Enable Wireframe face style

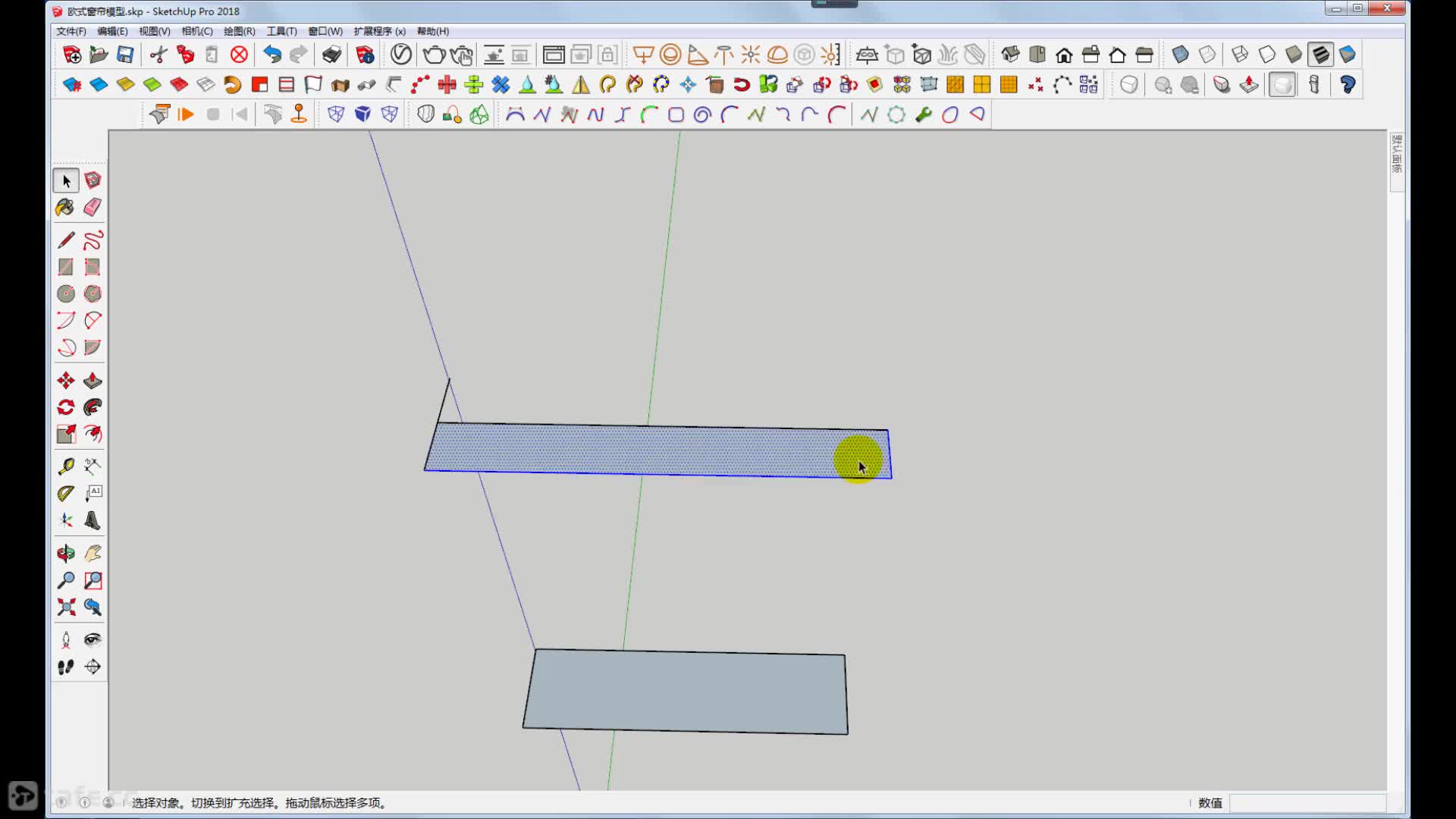point(1240,55)
